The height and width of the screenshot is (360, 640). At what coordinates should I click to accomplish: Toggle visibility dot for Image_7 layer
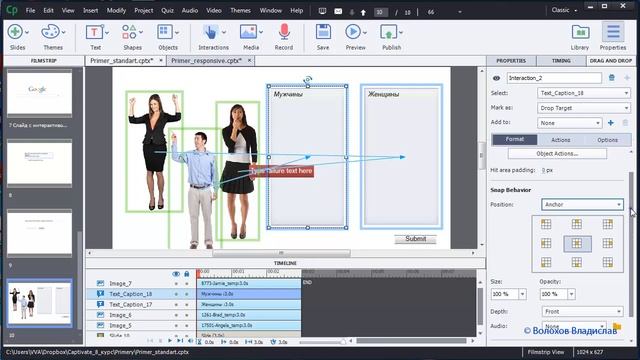[x=176, y=284]
